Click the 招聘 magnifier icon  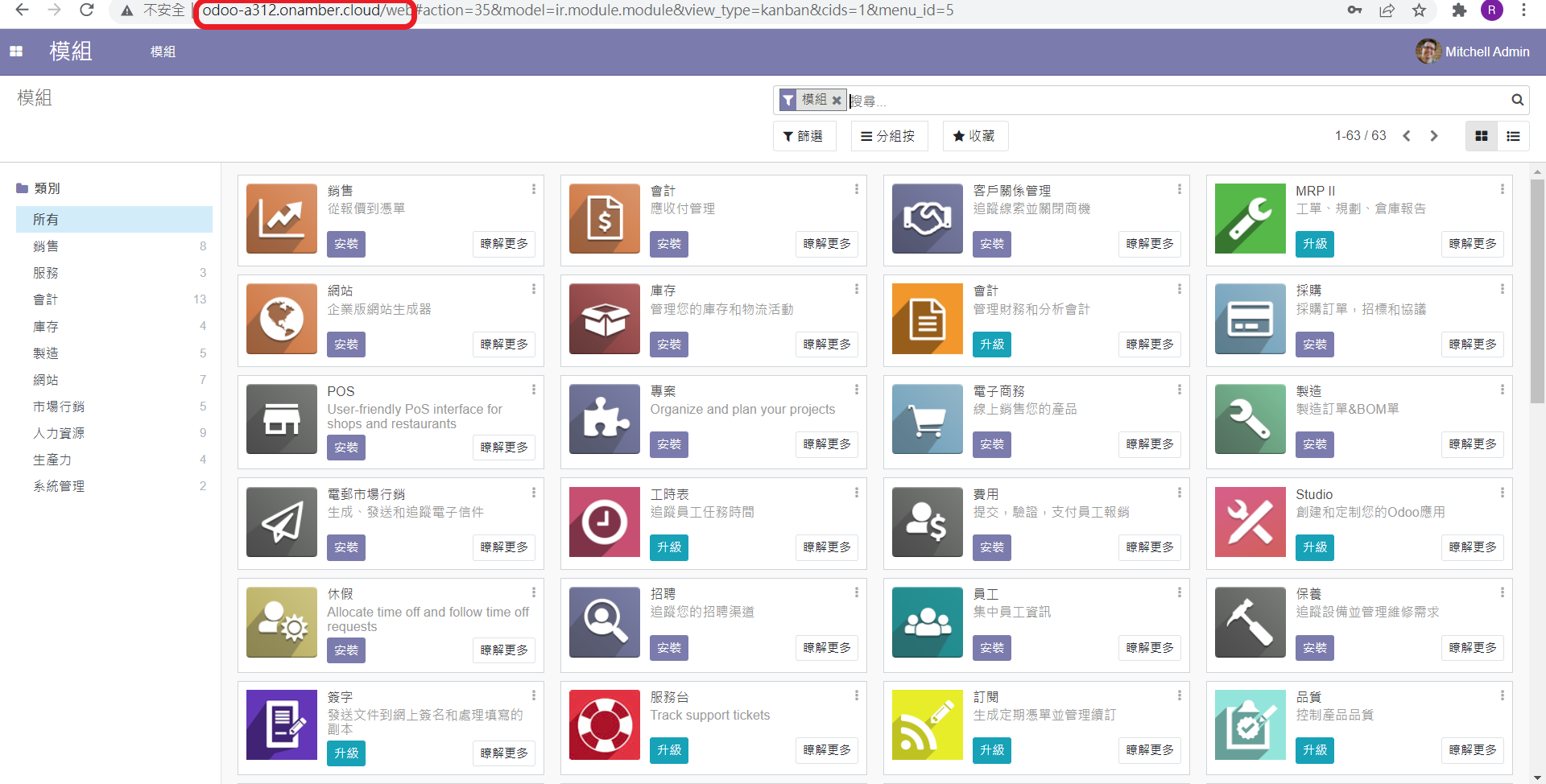click(604, 622)
